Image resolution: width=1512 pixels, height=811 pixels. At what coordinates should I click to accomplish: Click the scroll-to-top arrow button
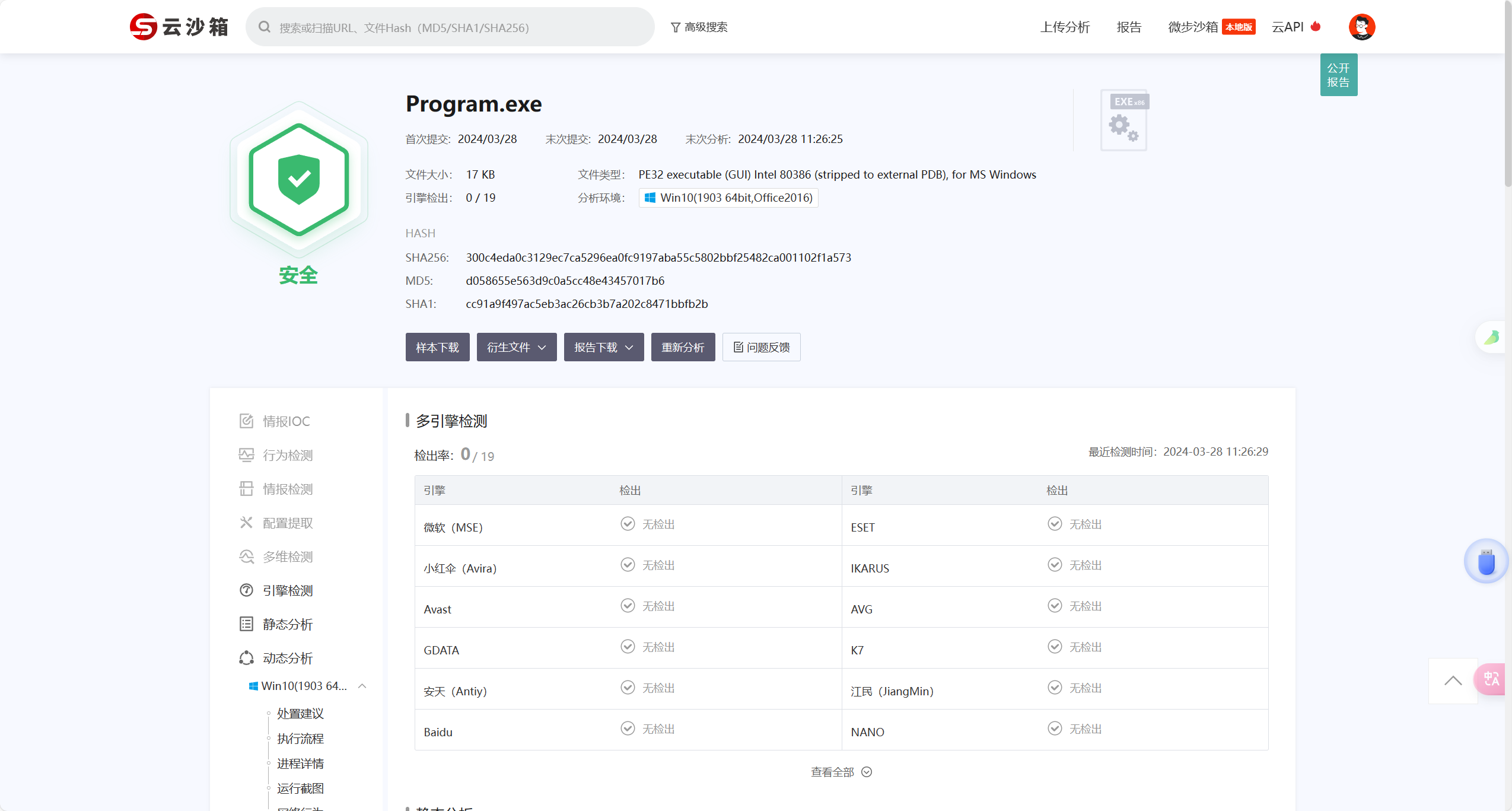coord(1453,680)
